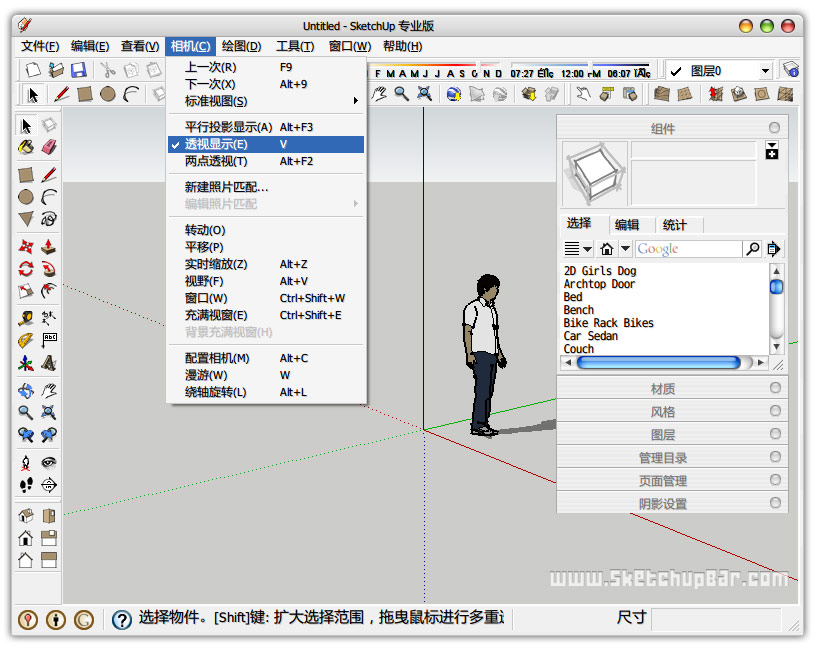
Task: Open the 图层0 layer dropdown
Action: [765, 71]
